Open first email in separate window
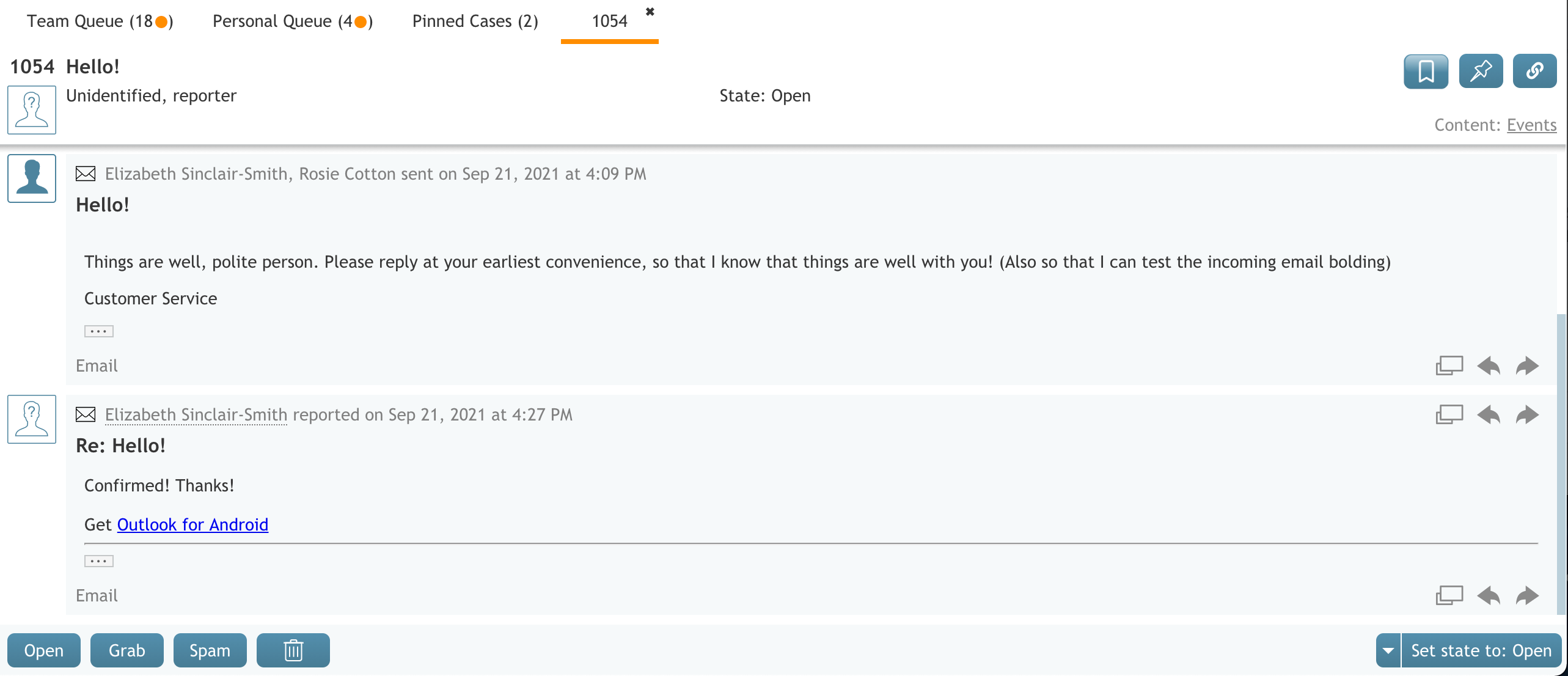 tap(1449, 366)
